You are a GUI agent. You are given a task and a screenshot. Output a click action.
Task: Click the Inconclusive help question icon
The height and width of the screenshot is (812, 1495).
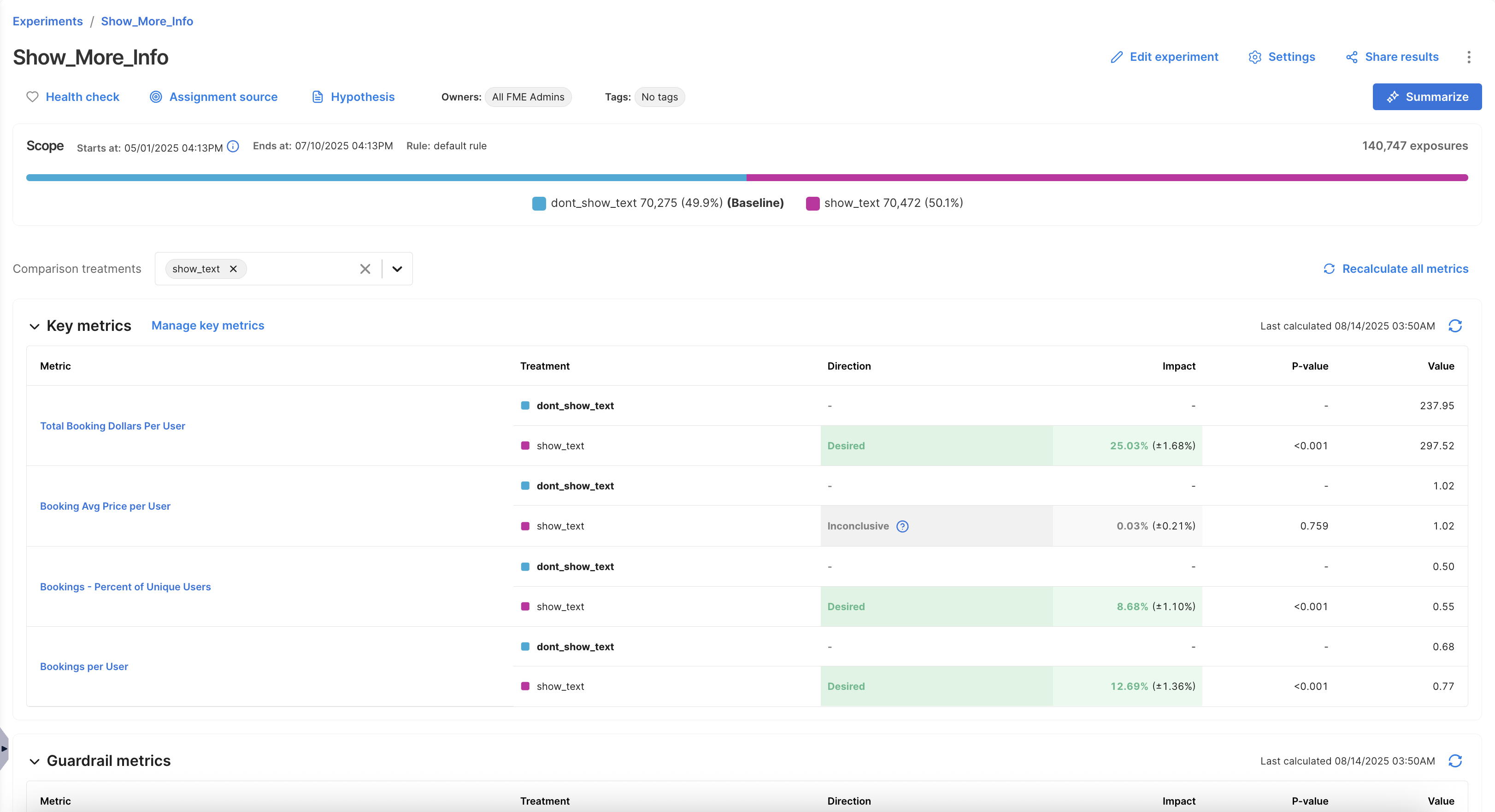click(902, 526)
